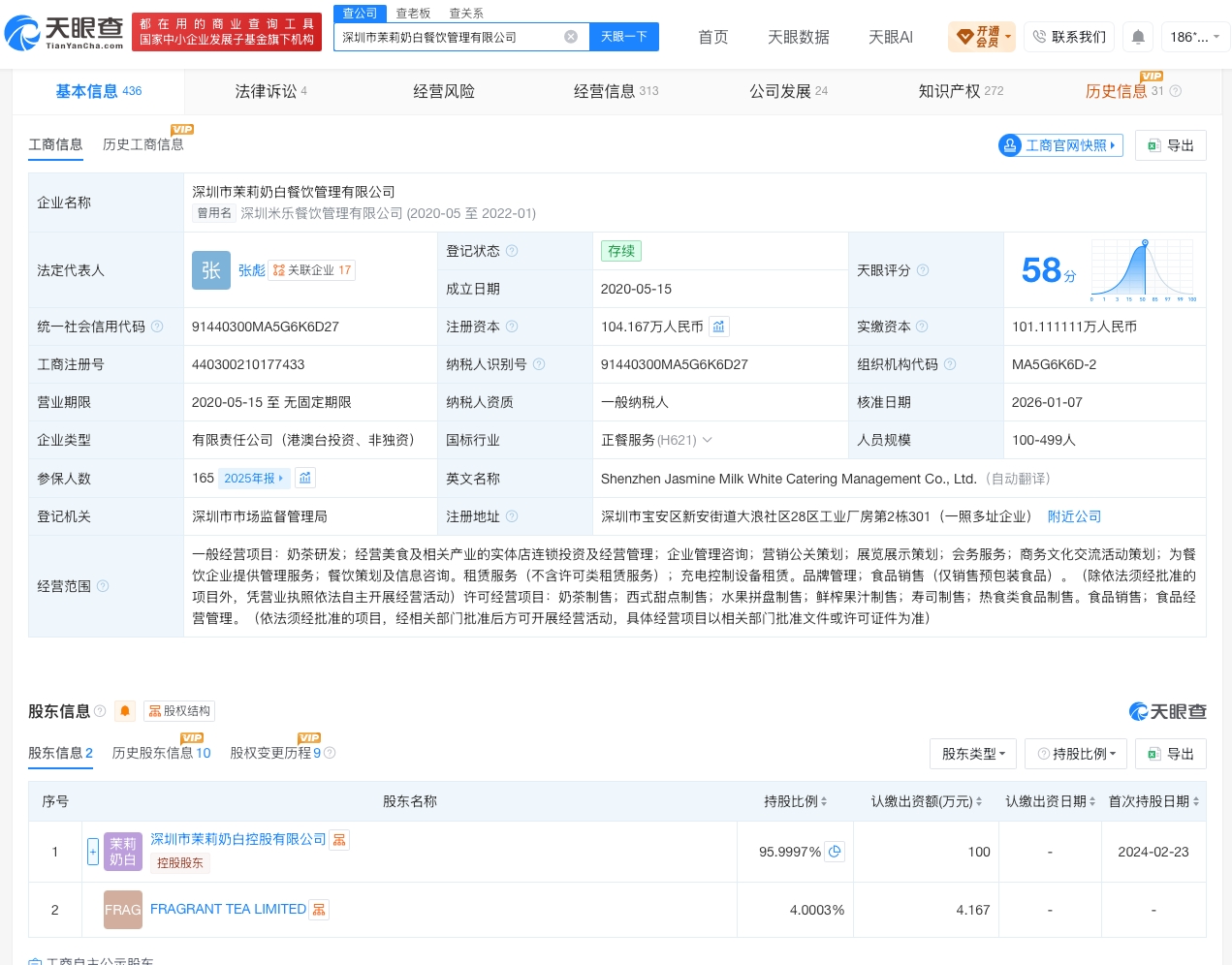Click the 天眼一下 search button
Image resolution: width=1232 pixels, height=965 pixels.
(x=624, y=37)
